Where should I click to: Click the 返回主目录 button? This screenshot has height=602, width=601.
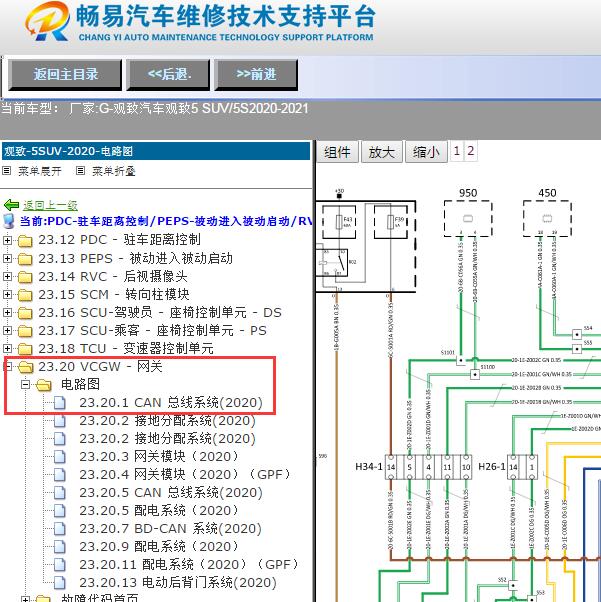pyautogui.click(x=65, y=74)
